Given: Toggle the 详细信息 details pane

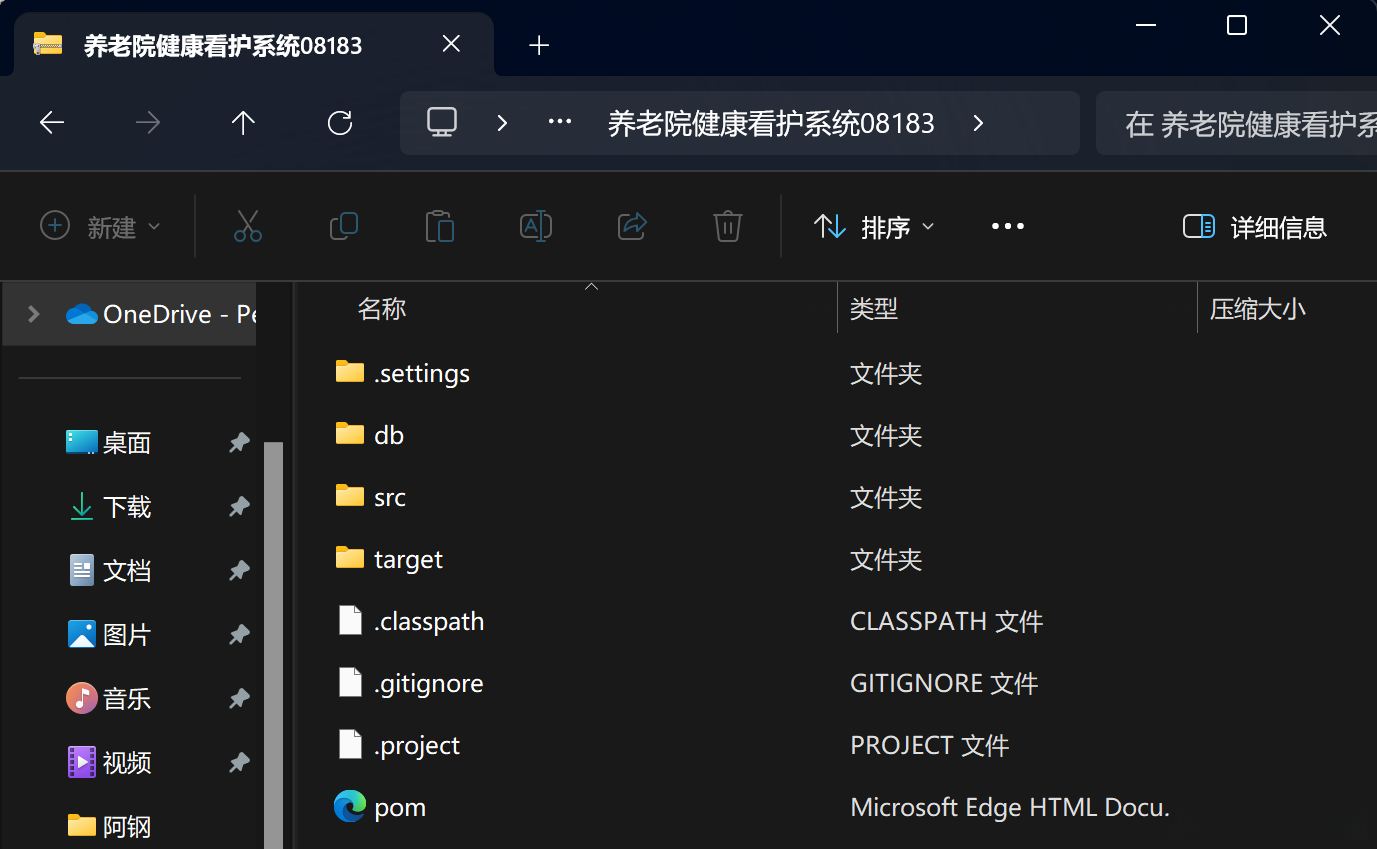Looking at the screenshot, I should coord(1254,227).
